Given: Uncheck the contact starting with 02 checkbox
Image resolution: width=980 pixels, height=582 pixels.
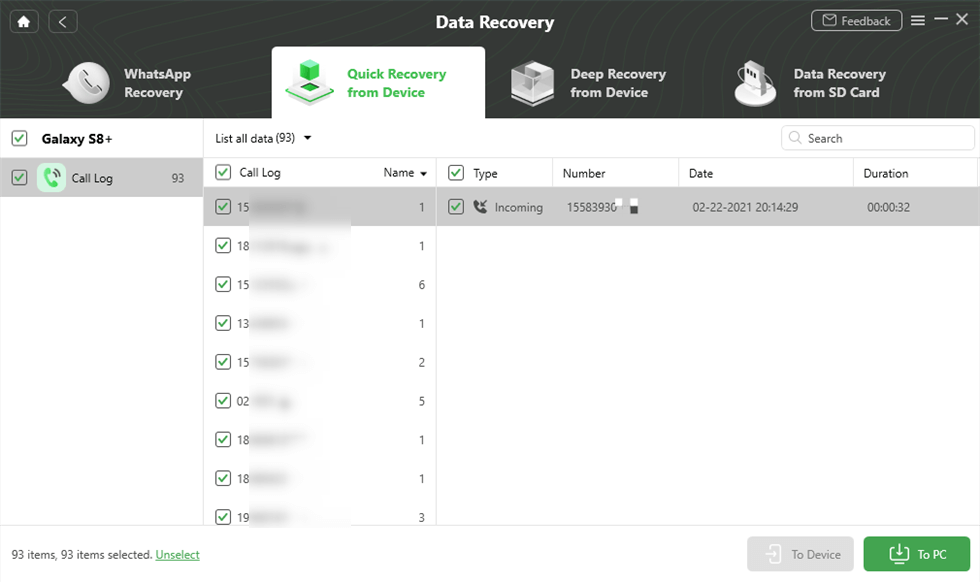Looking at the screenshot, I should tap(223, 401).
